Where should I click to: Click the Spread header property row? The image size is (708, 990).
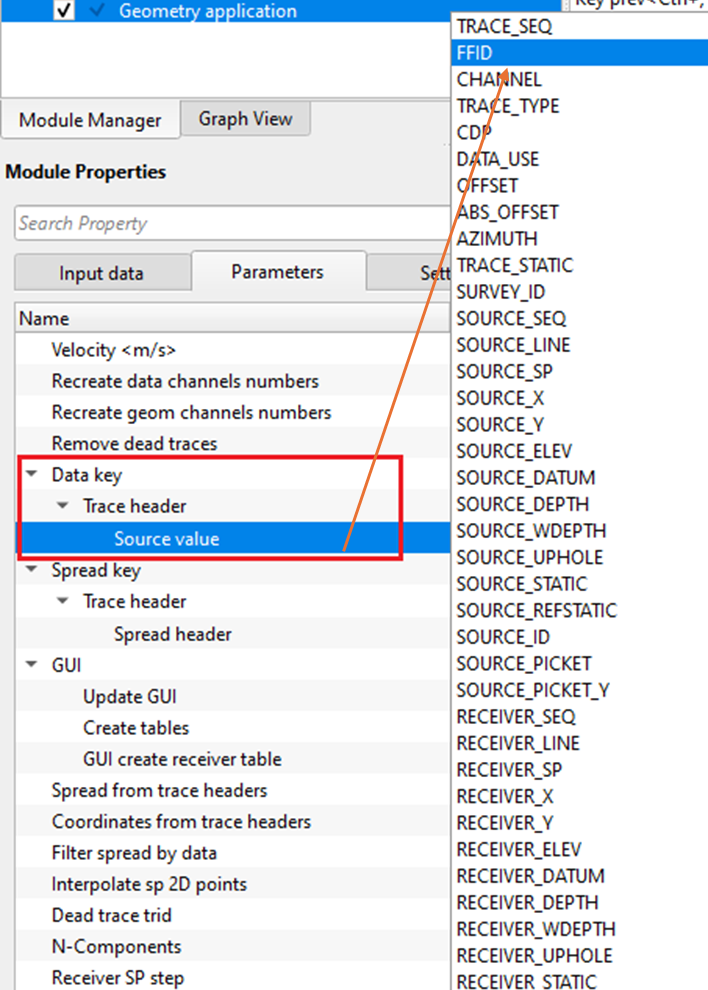coord(172,634)
